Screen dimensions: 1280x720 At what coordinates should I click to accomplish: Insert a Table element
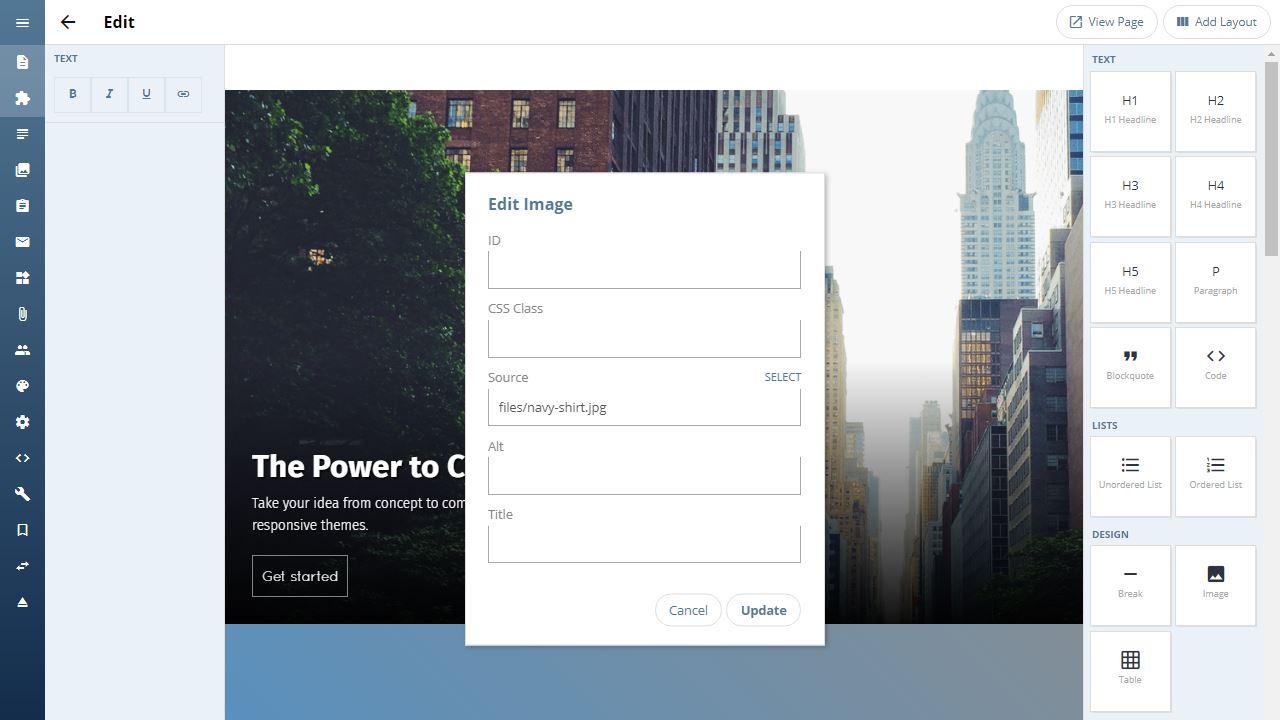point(1130,671)
